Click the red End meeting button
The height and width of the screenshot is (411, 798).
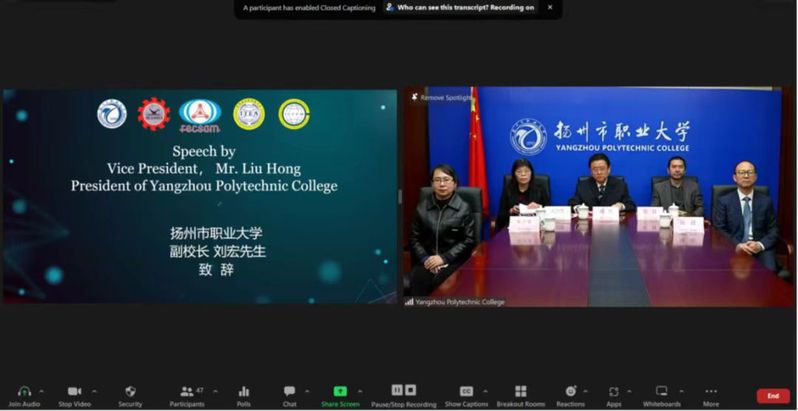[x=772, y=396]
